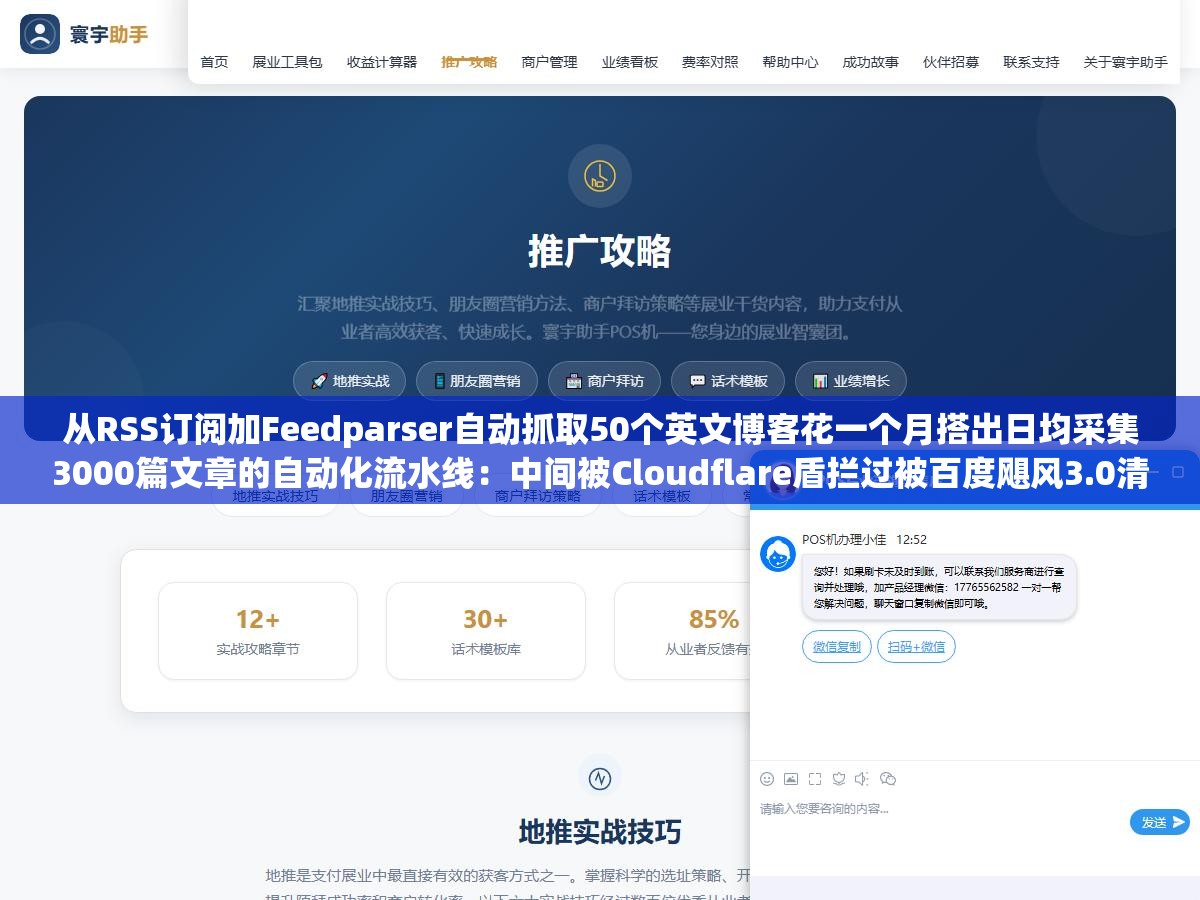
Task: Open 商户管理 navigation item
Action: pyautogui.click(x=549, y=62)
